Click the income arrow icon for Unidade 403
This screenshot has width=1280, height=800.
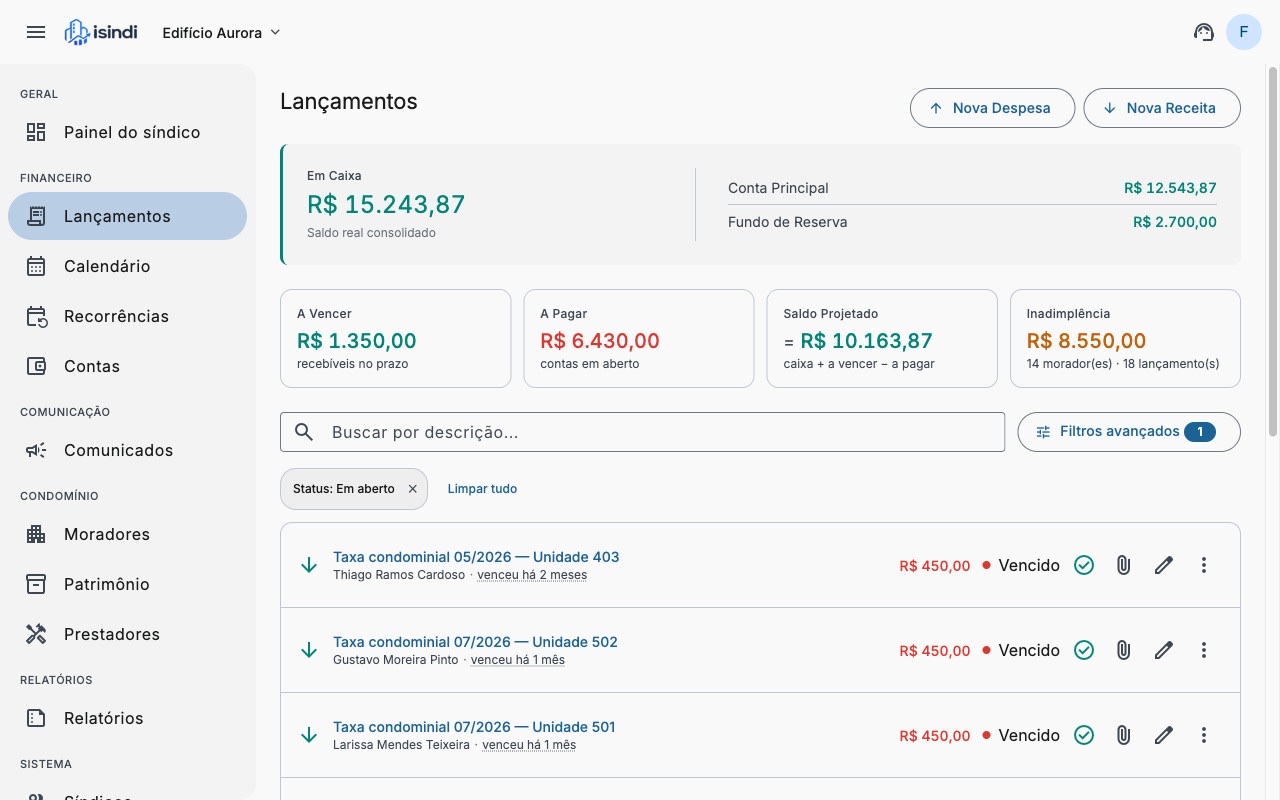point(309,565)
